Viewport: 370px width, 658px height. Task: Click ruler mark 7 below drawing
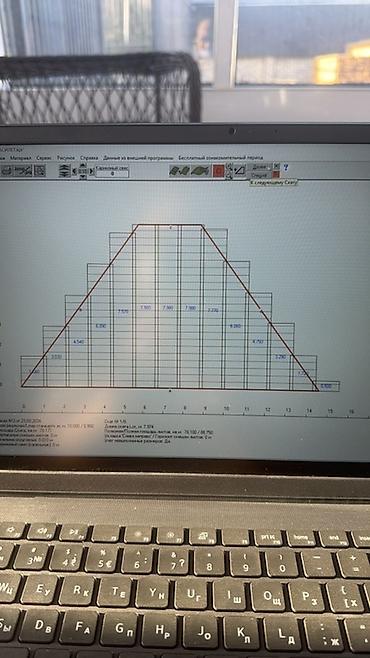(x=165, y=408)
